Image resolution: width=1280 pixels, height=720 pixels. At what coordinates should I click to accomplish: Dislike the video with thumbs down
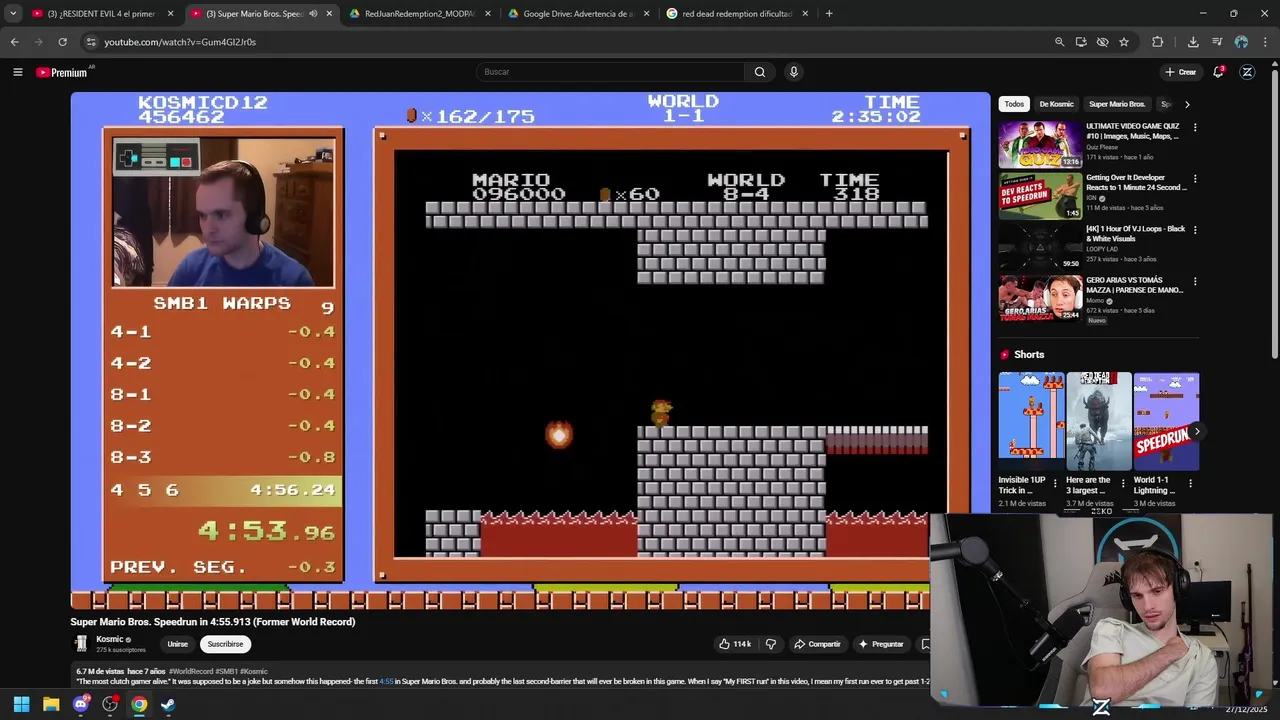point(770,644)
